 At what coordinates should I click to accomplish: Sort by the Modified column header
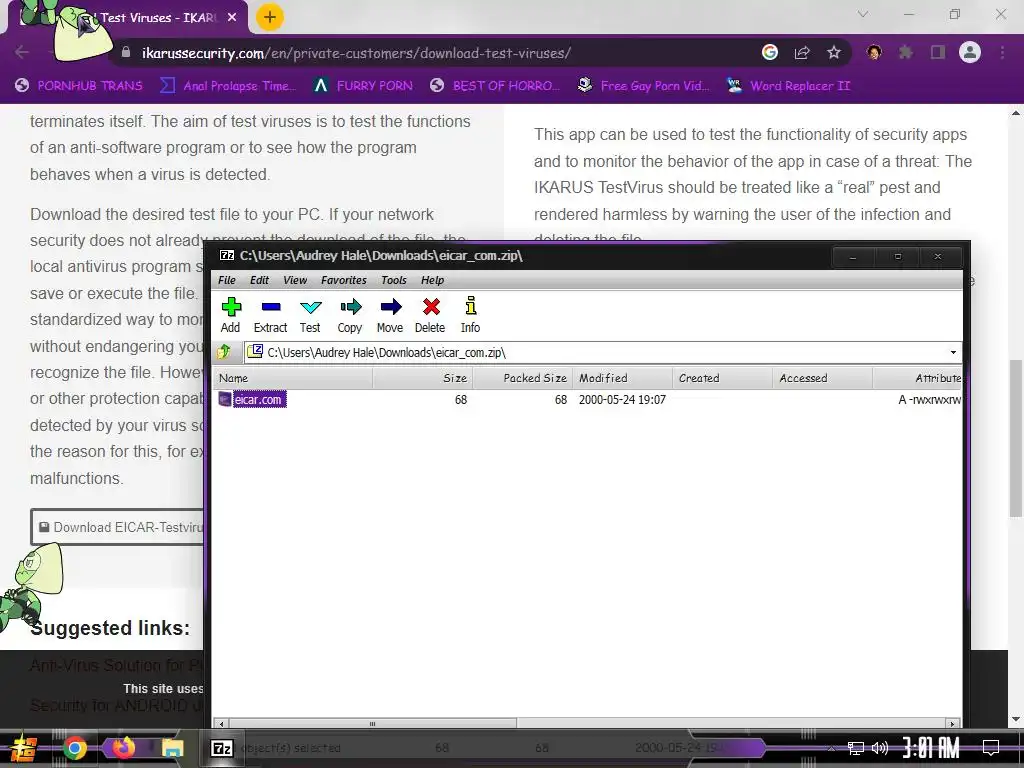pos(622,378)
